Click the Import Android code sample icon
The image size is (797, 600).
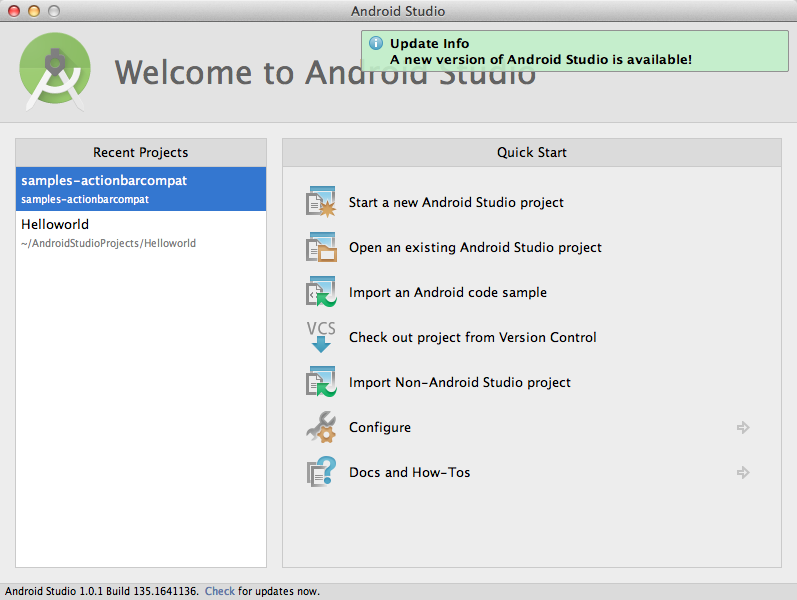[321, 292]
